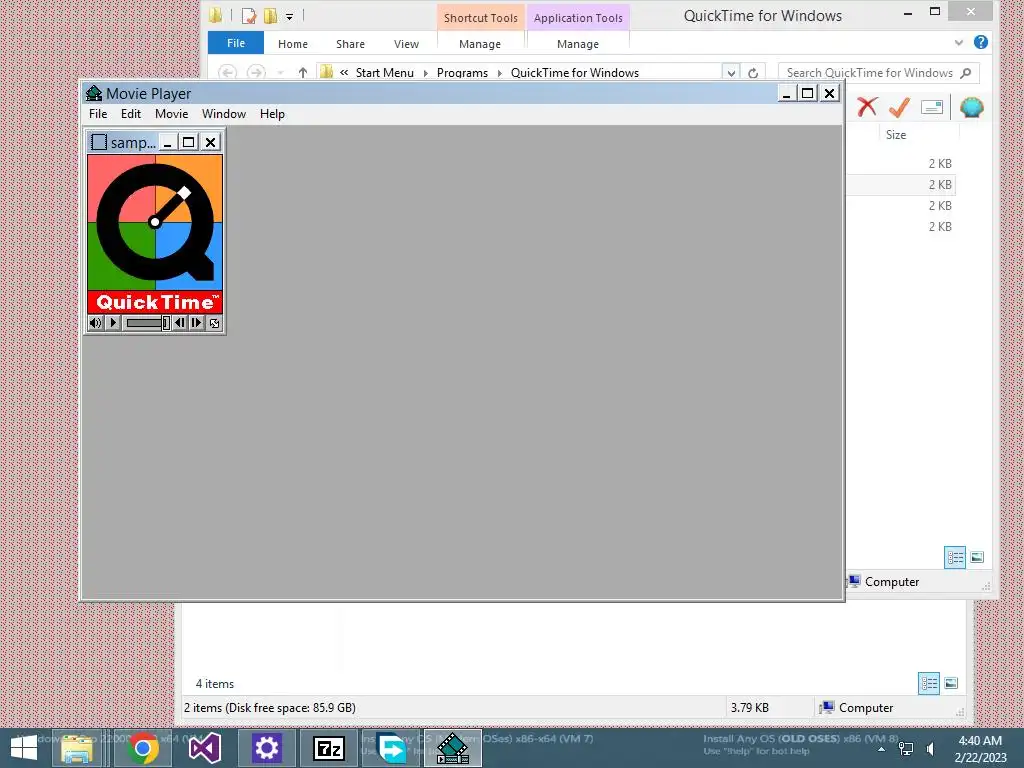Toggle Details view in the '4 items' window

(x=929, y=683)
